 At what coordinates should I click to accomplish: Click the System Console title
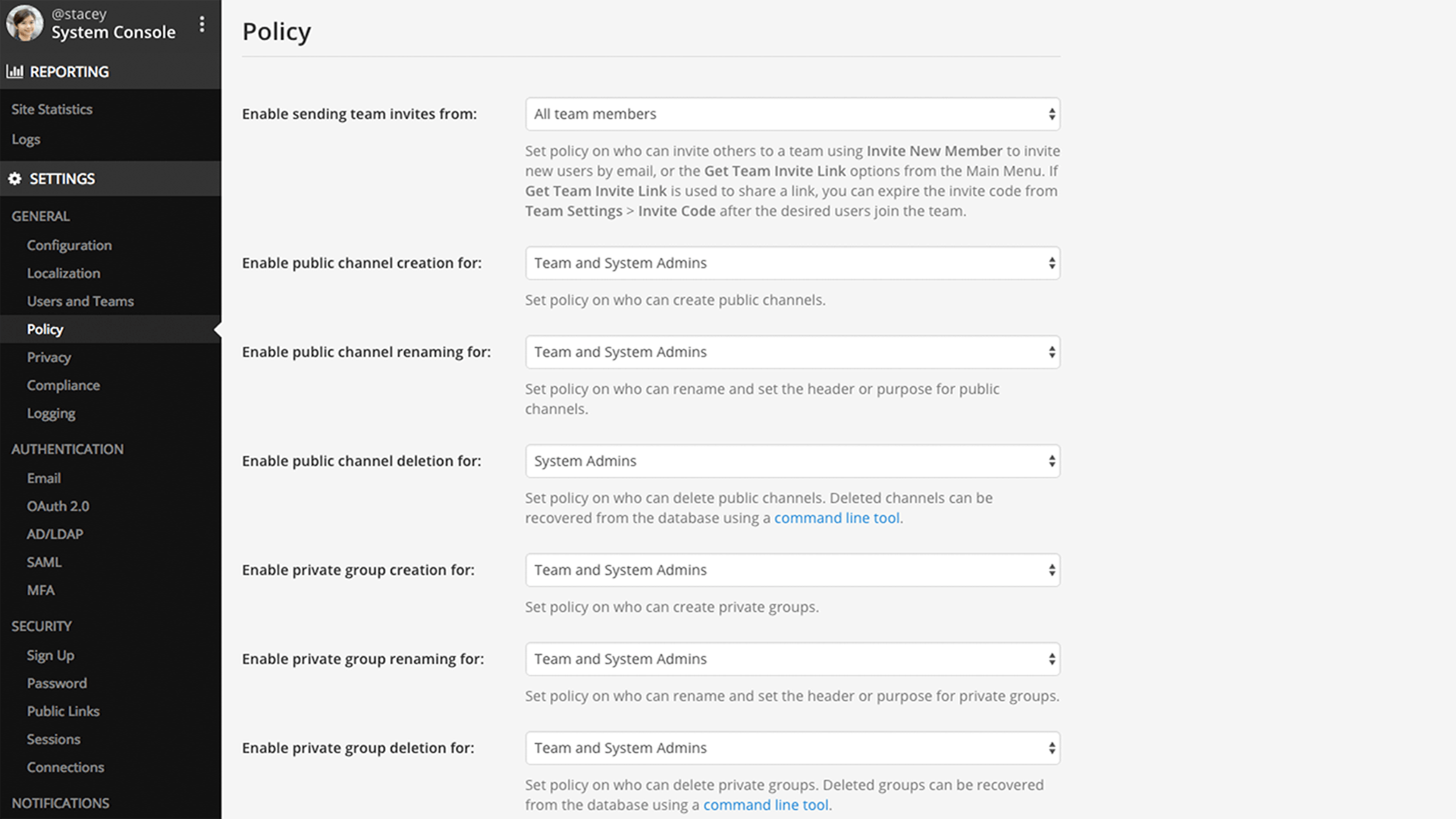(113, 32)
